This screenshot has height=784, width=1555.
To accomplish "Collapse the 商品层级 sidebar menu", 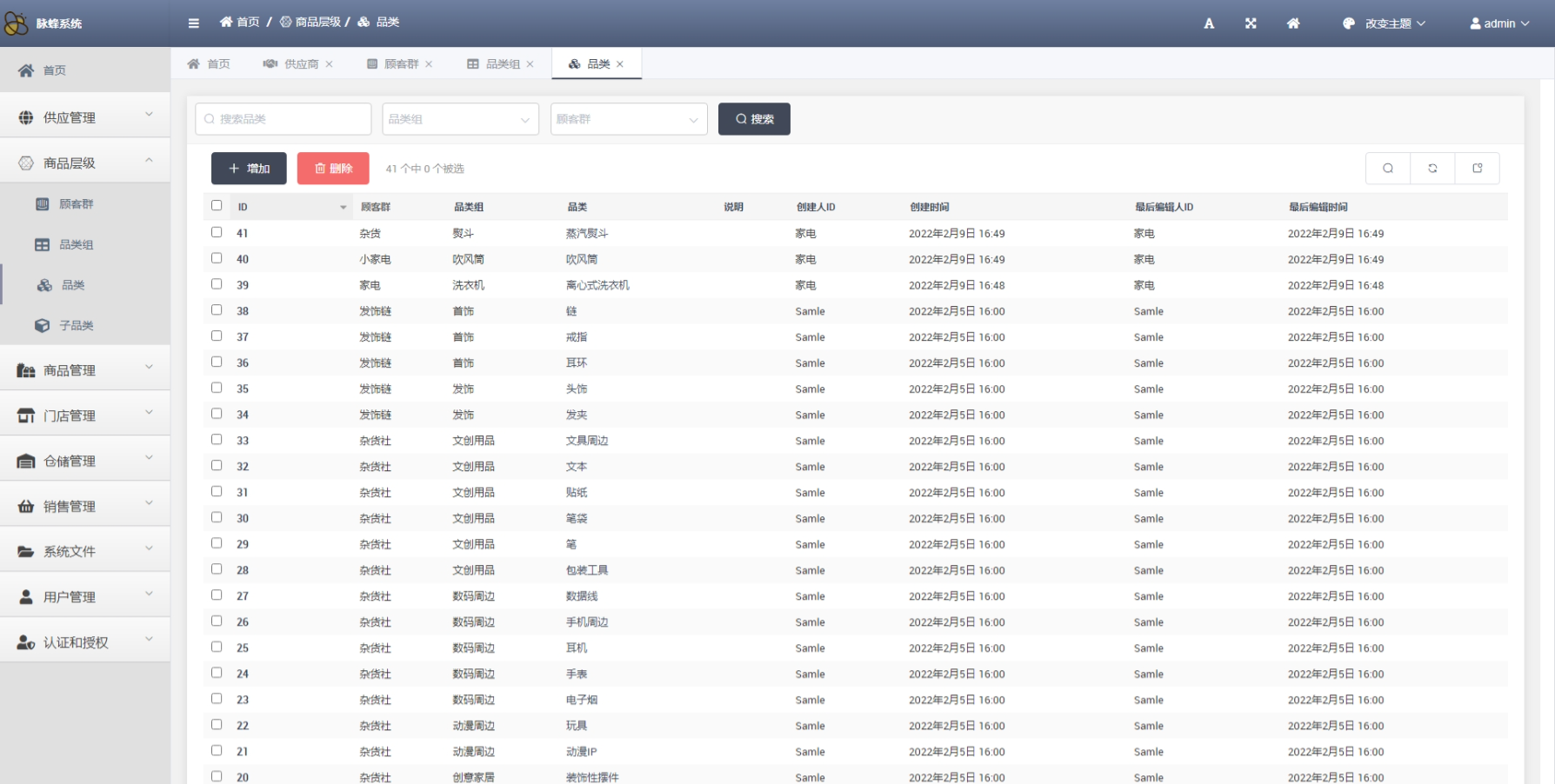I will pyautogui.click(x=85, y=163).
